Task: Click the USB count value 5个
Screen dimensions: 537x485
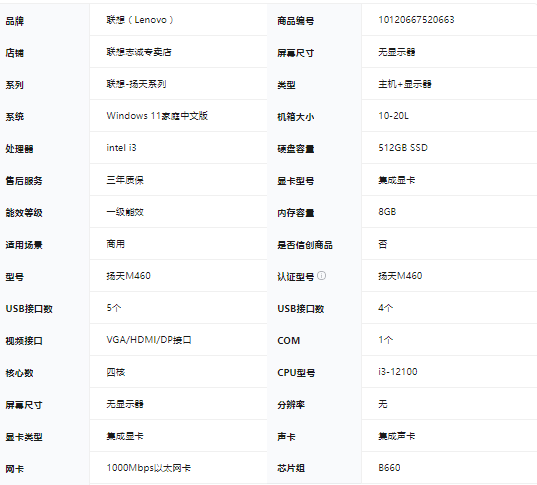Action: click(x=114, y=308)
